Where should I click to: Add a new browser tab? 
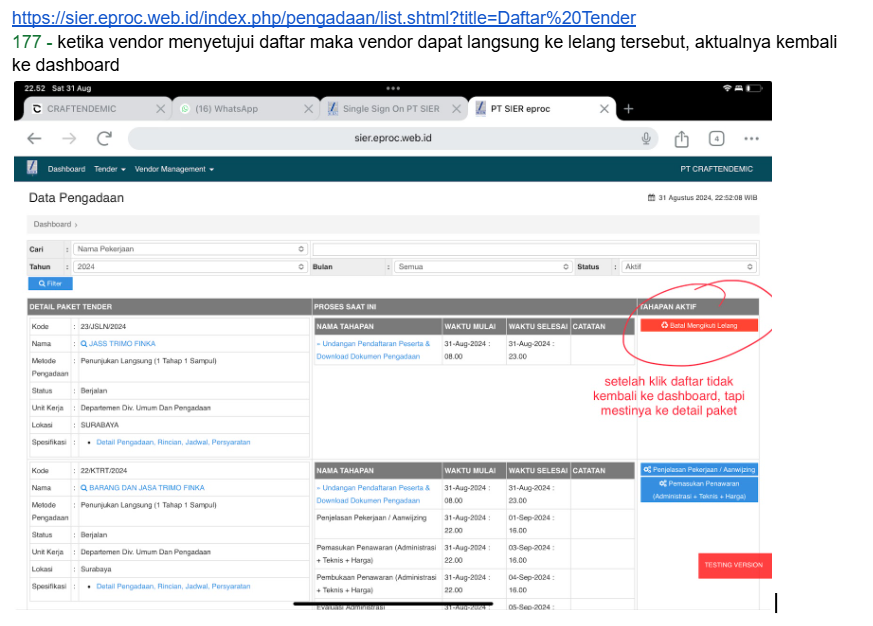pyautogui.click(x=628, y=109)
